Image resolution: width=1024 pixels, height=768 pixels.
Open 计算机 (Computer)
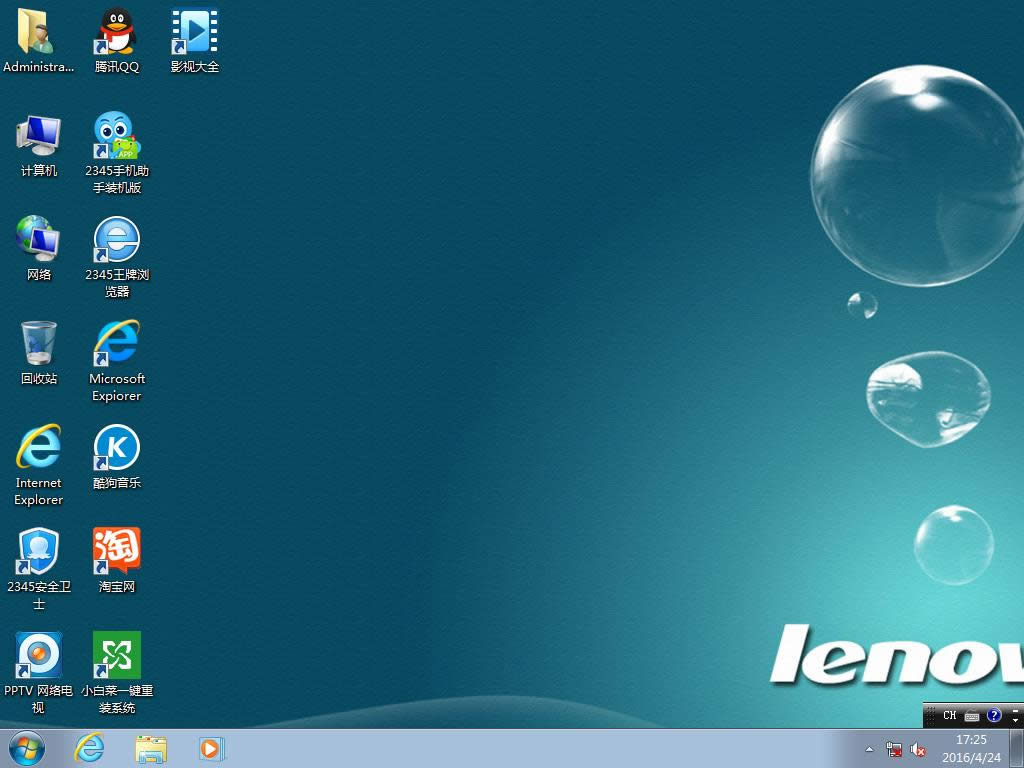click(x=38, y=133)
